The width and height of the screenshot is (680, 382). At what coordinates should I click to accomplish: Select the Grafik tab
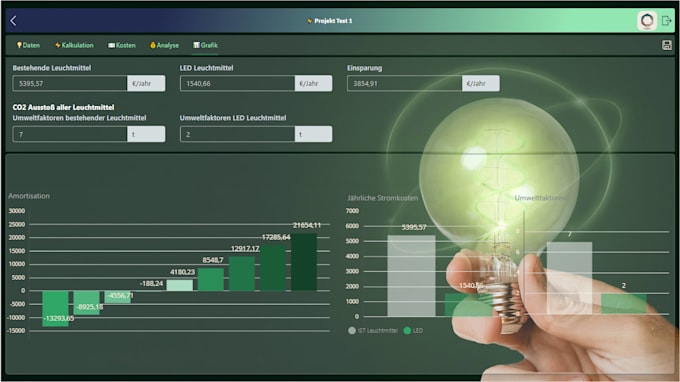pos(206,45)
